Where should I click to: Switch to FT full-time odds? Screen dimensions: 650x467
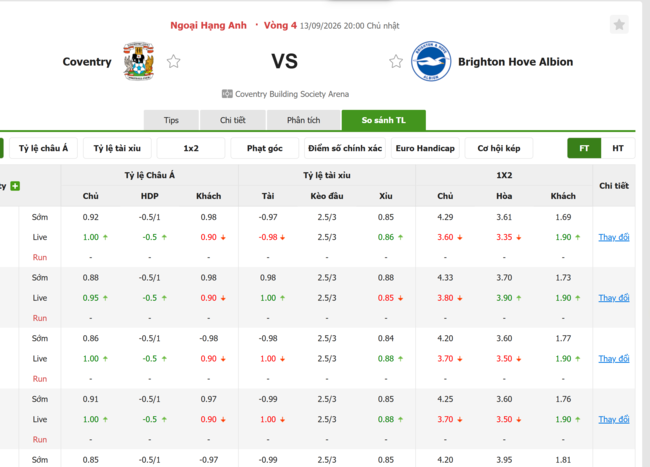click(584, 148)
